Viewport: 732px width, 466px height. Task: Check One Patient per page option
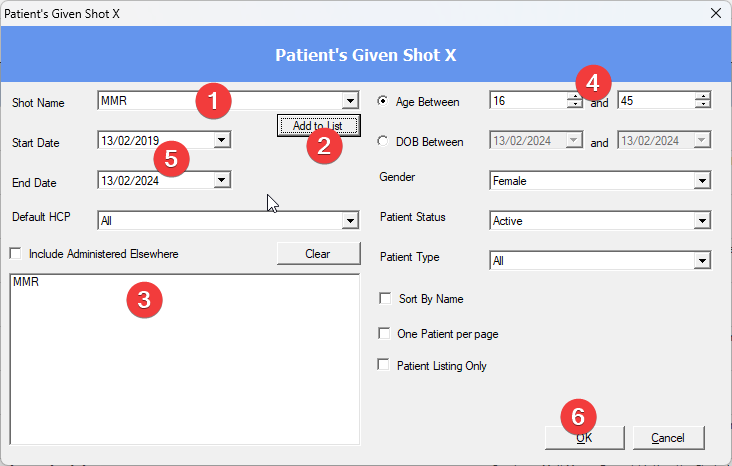[385, 333]
